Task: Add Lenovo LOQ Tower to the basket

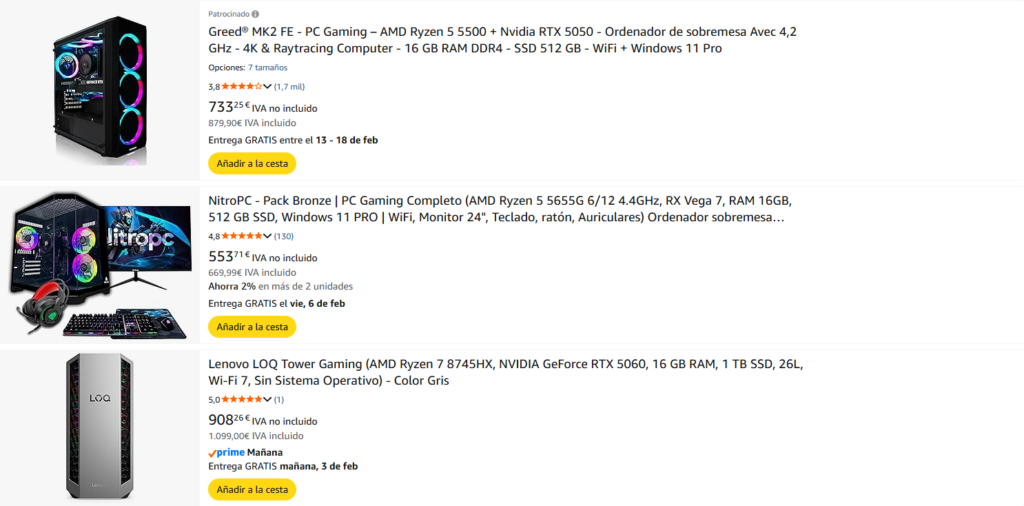Action: [252, 490]
